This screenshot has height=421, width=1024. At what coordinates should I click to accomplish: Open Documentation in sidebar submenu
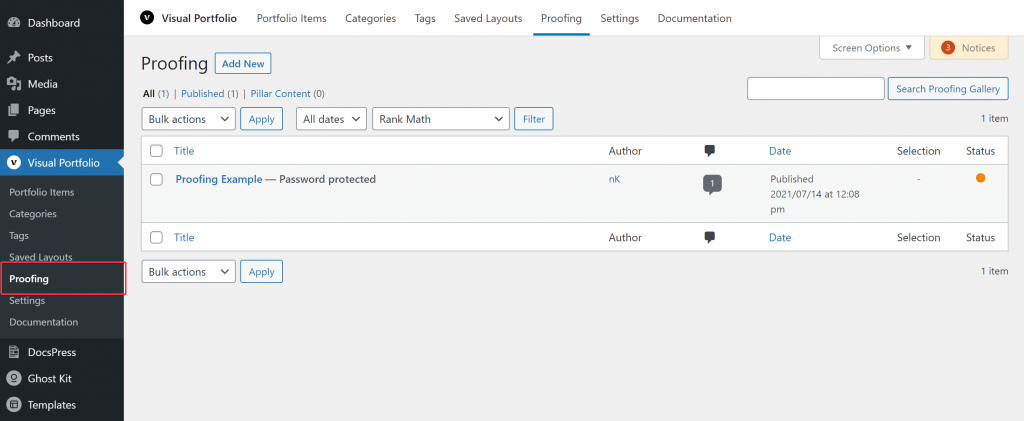(44, 322)
